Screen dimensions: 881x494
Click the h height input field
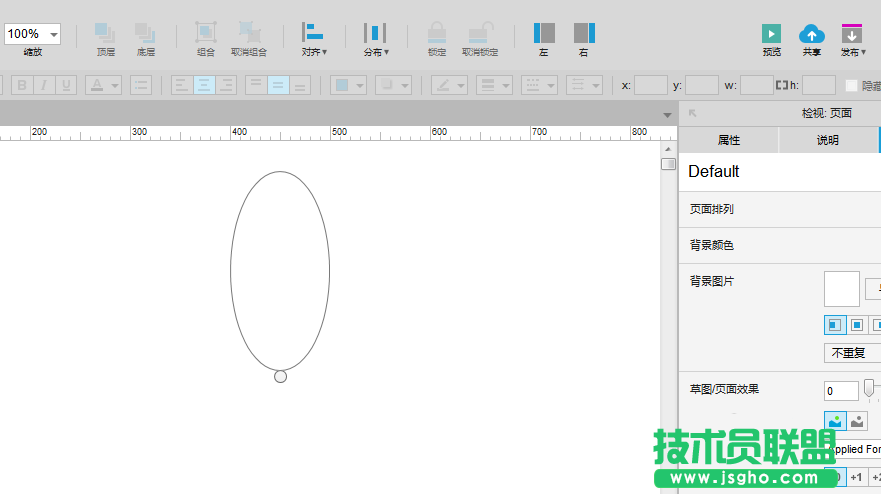(819, 85)
